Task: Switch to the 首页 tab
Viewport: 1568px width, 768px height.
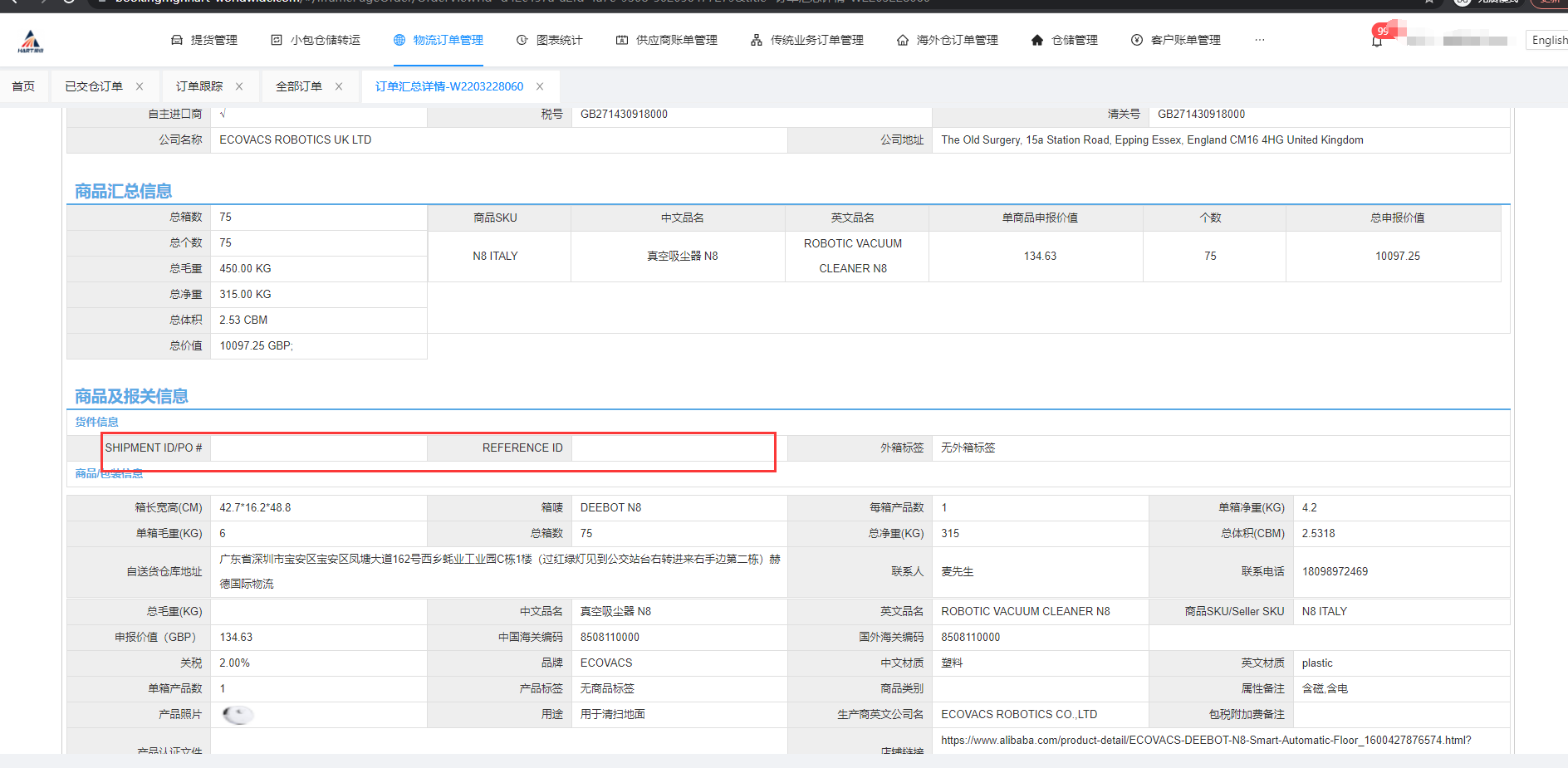Action: 23,86
